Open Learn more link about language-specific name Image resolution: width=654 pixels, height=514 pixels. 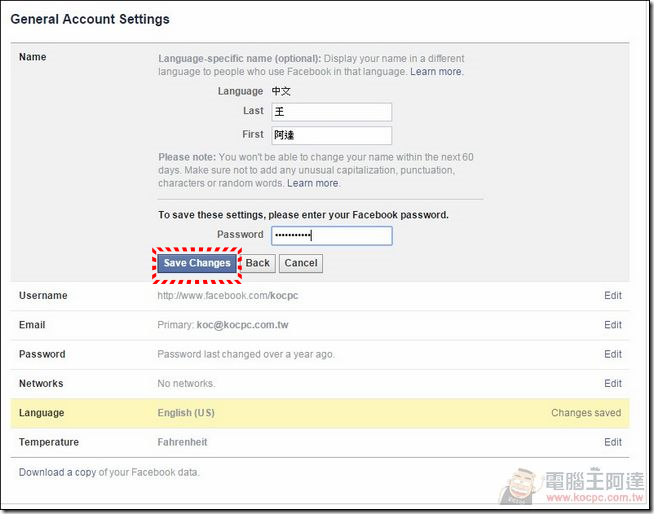tap(436, 72)
